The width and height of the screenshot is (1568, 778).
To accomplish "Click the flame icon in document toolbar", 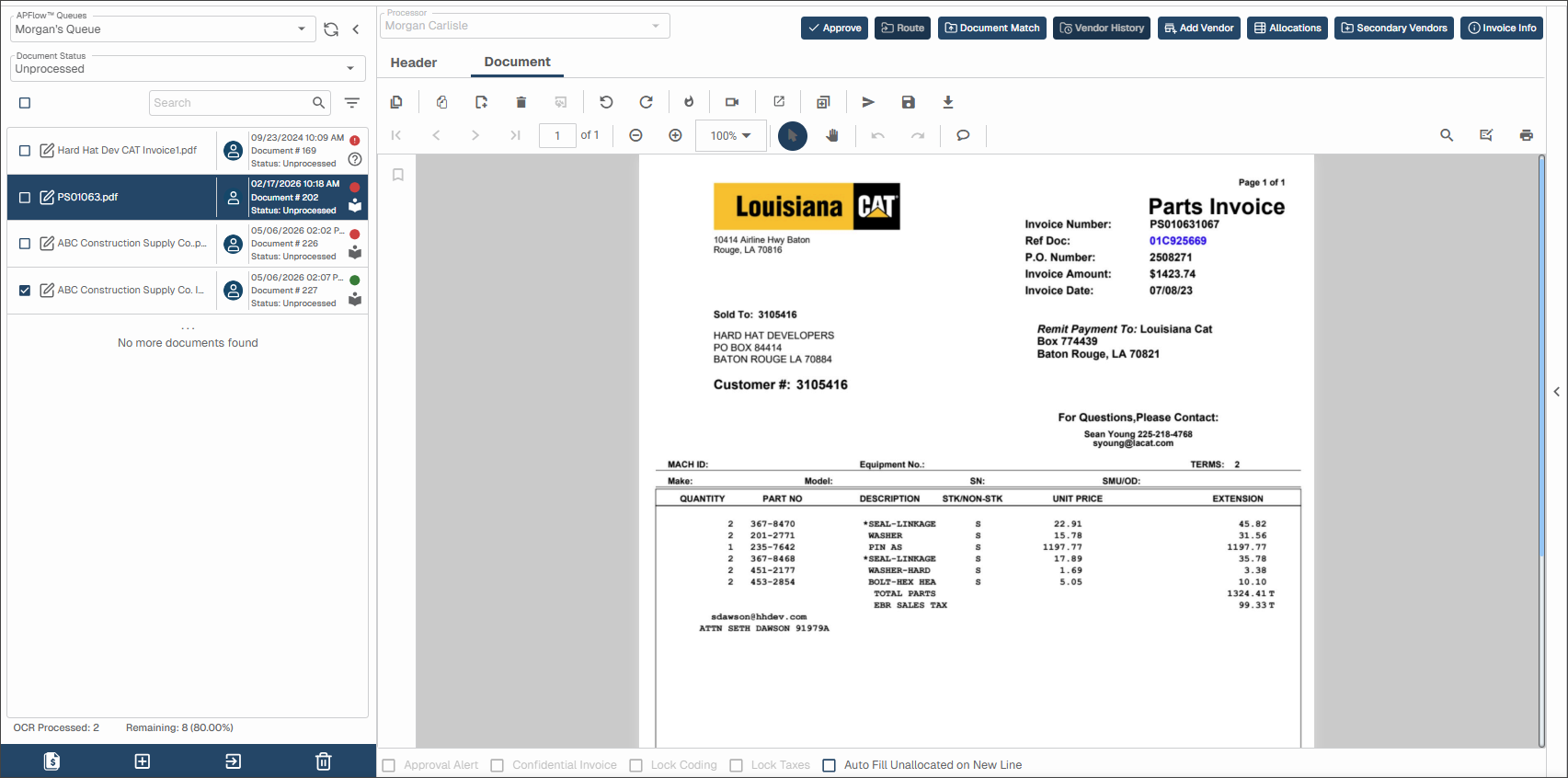I will click(689, 102).
